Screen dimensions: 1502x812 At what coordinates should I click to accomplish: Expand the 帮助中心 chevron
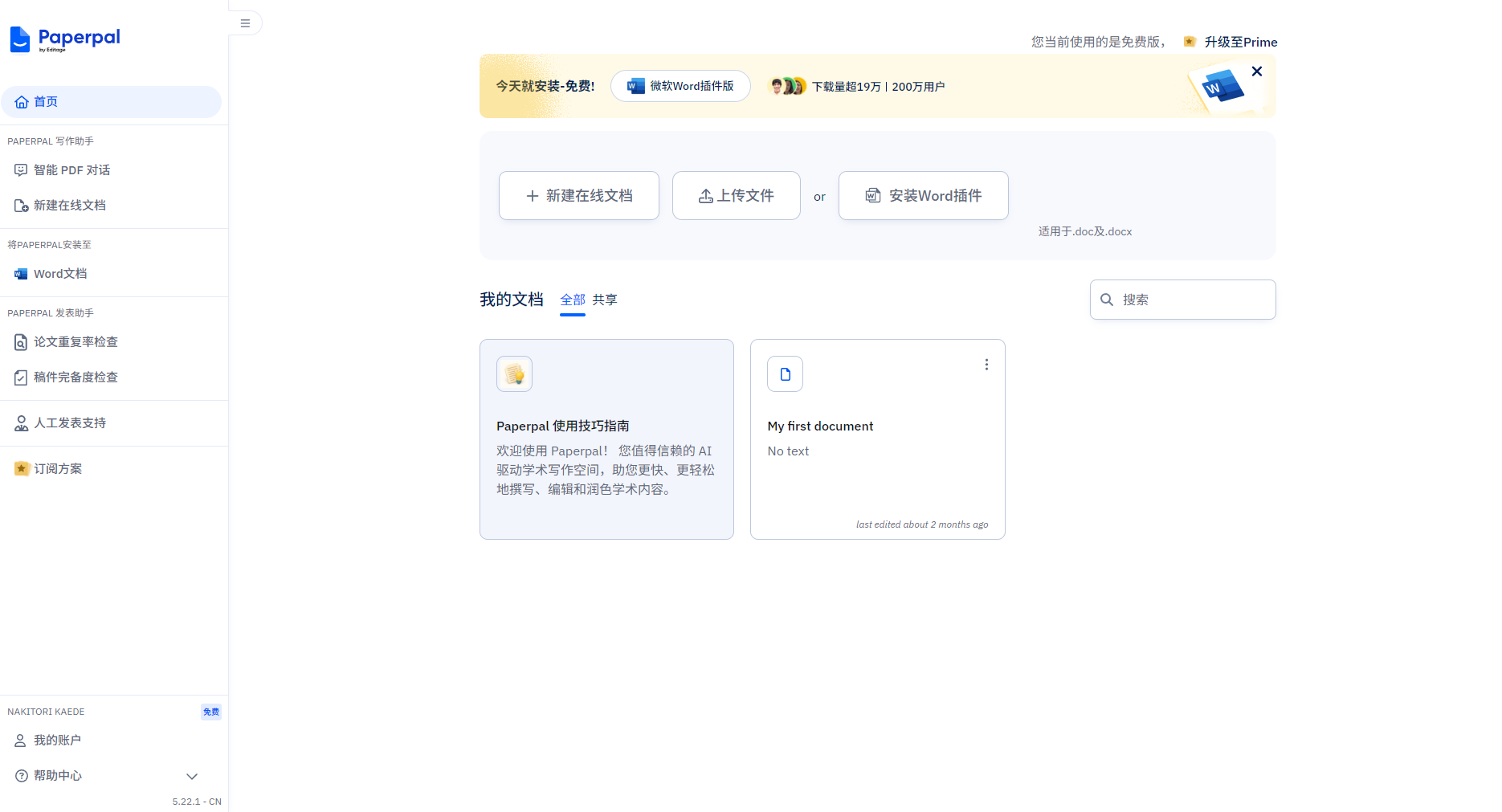192,776
